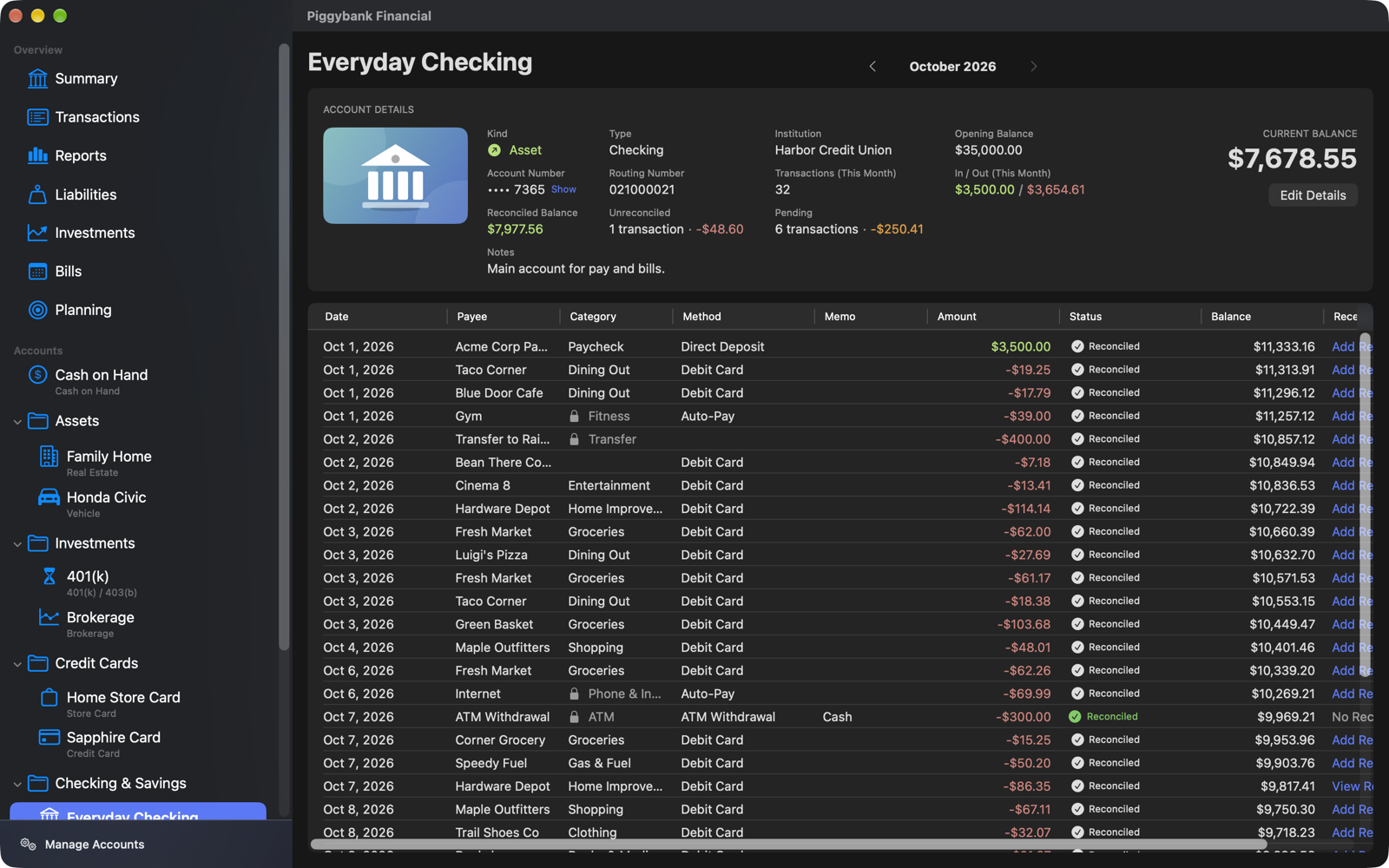Viewport: 1389px width, 868px height.
Task: Toggle Reconciled check on Acme Corp row
Action: click(1077, 346)
